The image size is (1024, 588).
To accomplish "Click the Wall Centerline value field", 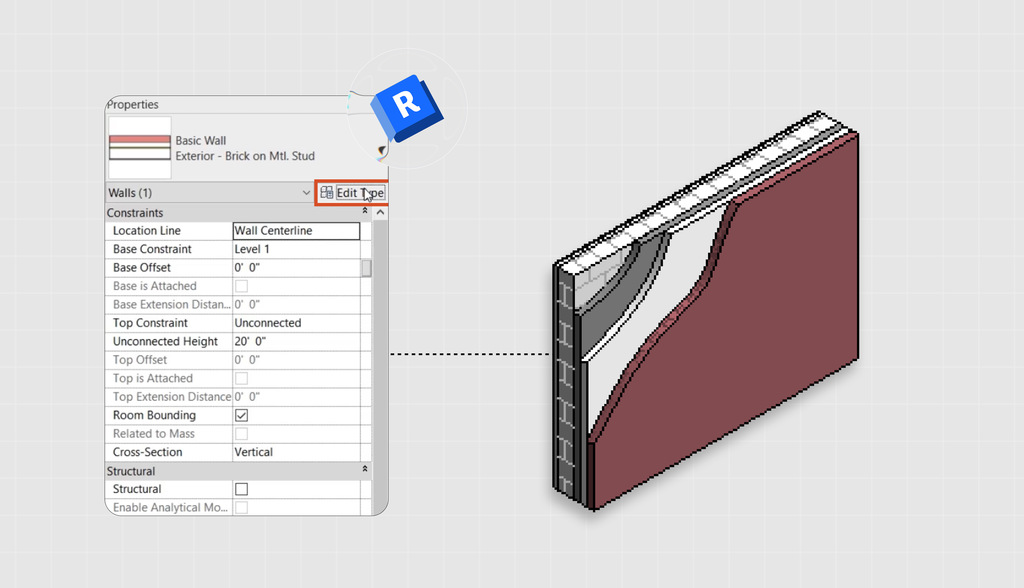I will (295, 230).
